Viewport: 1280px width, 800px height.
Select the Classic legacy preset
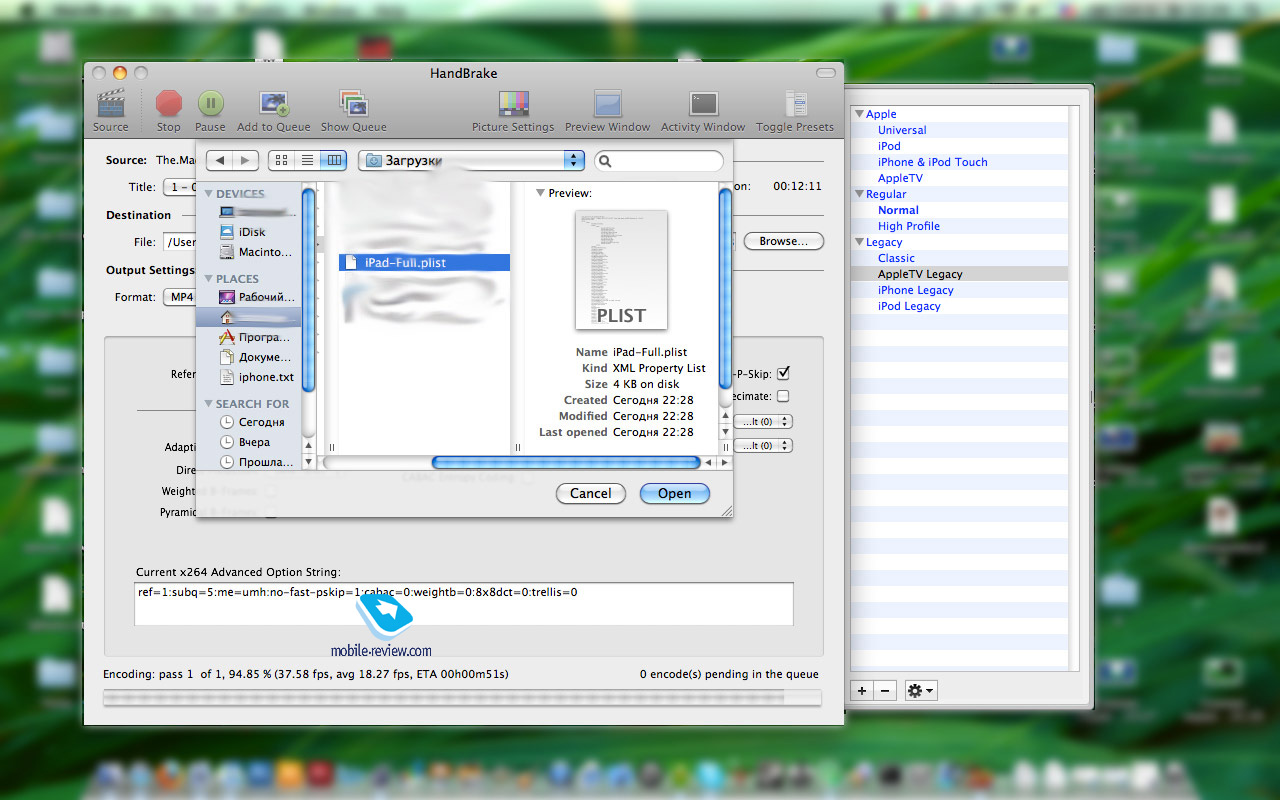pos(896,258)
